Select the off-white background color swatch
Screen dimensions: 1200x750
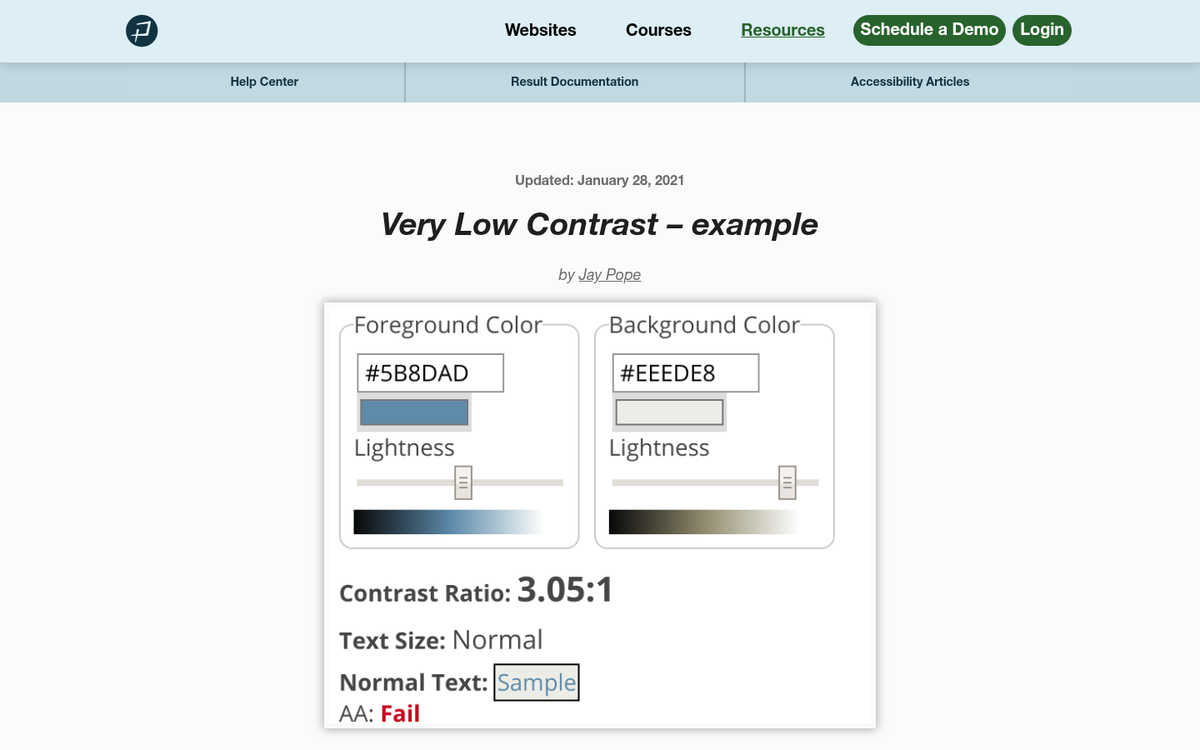[x=669, y=412]
